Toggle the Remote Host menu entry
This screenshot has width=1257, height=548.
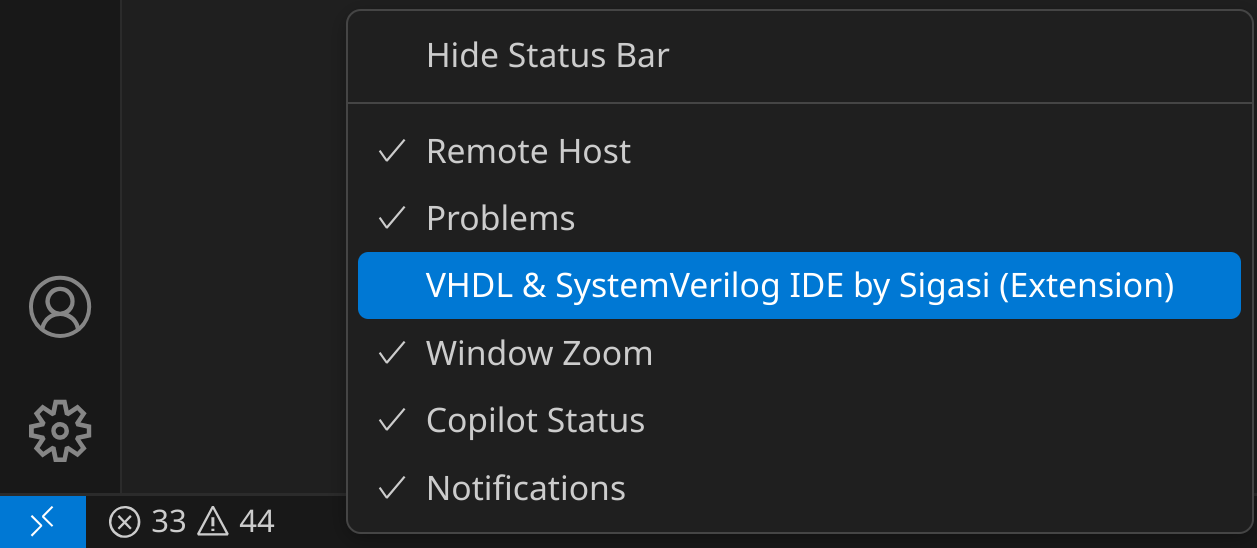[x=528, y=152]
